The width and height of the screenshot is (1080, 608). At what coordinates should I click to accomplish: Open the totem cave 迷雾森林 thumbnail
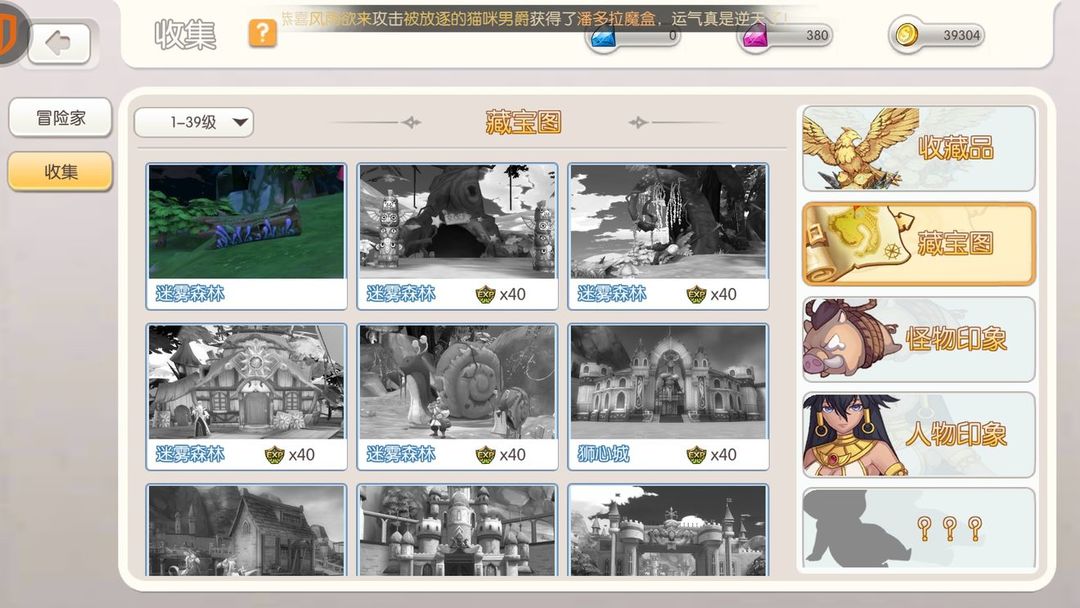(457, 236)
